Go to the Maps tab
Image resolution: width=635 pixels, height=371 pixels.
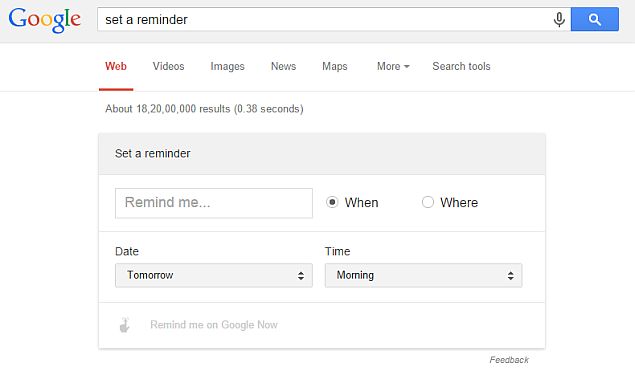tap(335, 66)
